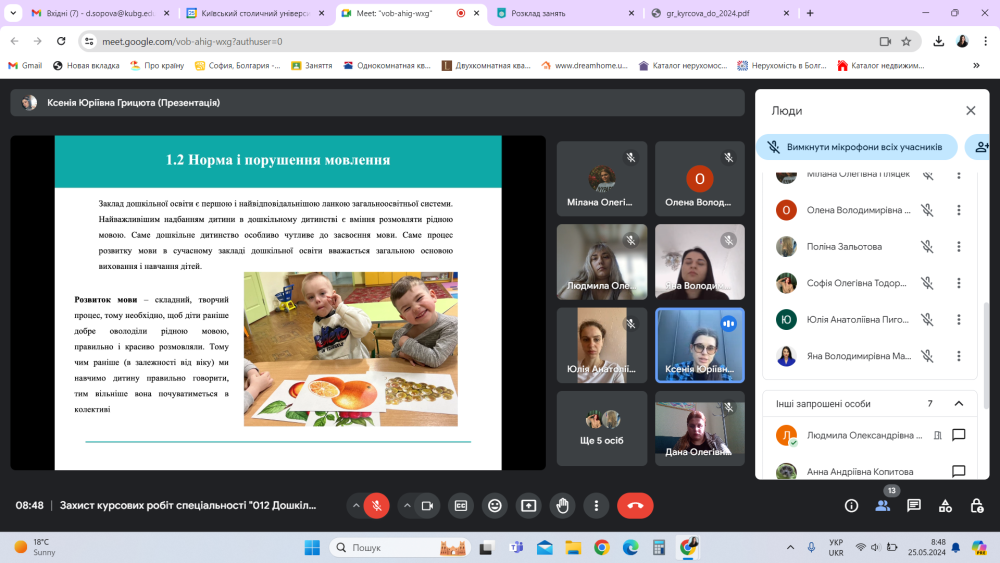Reload the Meet page
1000x563 pixels.
[61, 41]
